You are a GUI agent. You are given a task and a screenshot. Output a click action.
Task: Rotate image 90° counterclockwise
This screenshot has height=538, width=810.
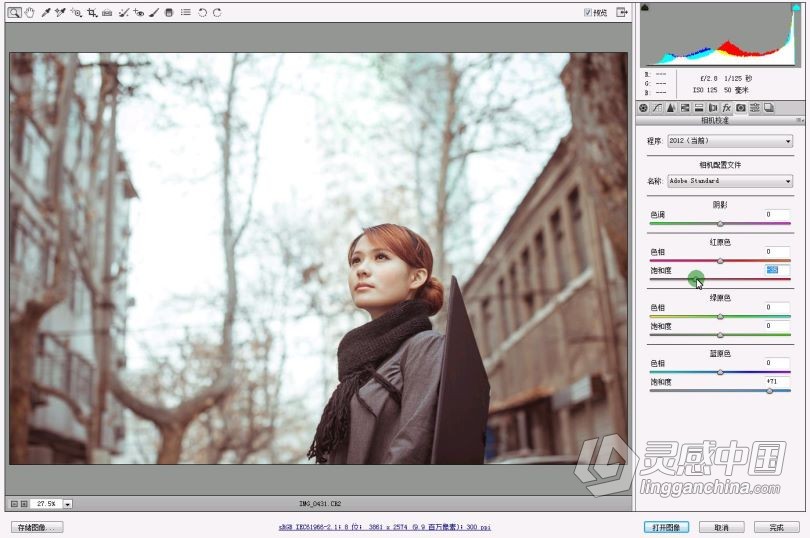202,12
